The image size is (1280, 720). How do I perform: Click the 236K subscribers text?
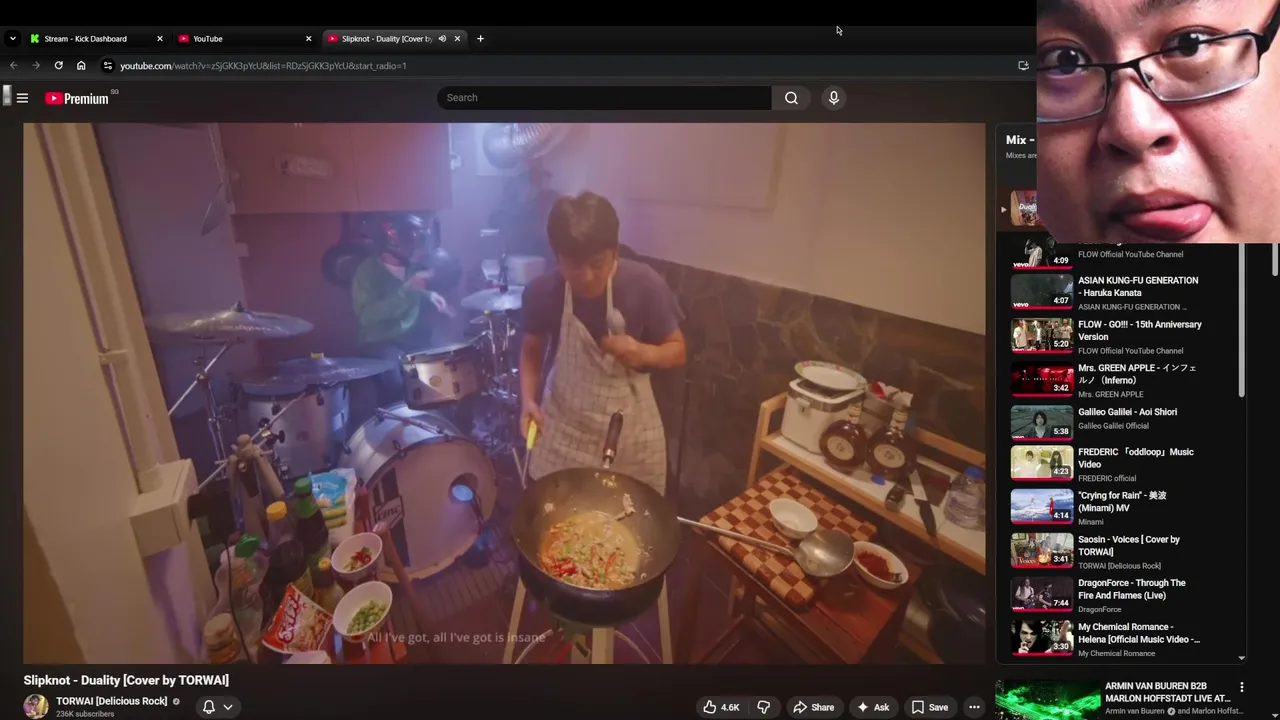pyautogui.click(x=85, y=714)
